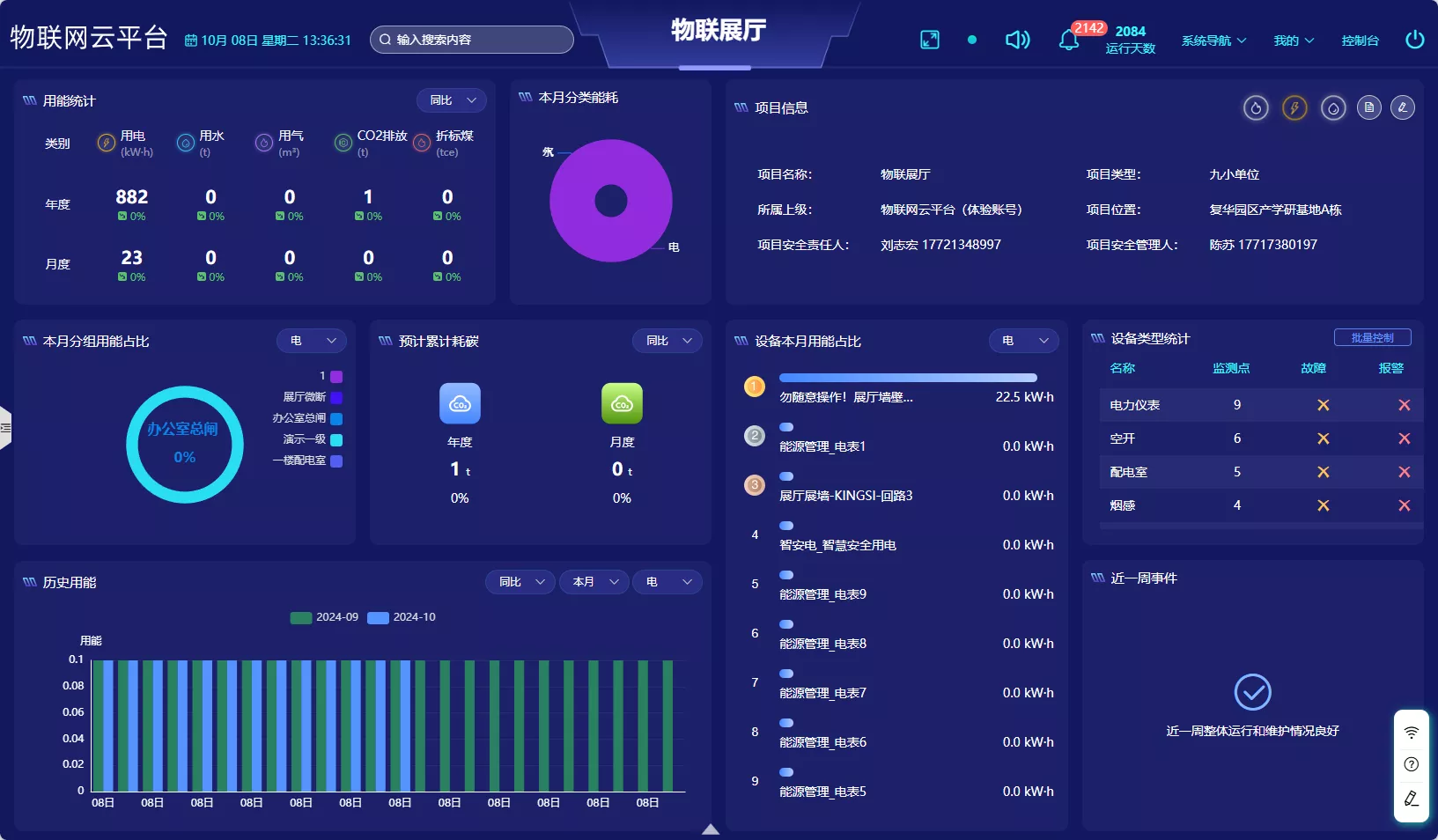Toggle the 一楼配电室 legend item
This screenshot has height=840, width=1438.
307,461
